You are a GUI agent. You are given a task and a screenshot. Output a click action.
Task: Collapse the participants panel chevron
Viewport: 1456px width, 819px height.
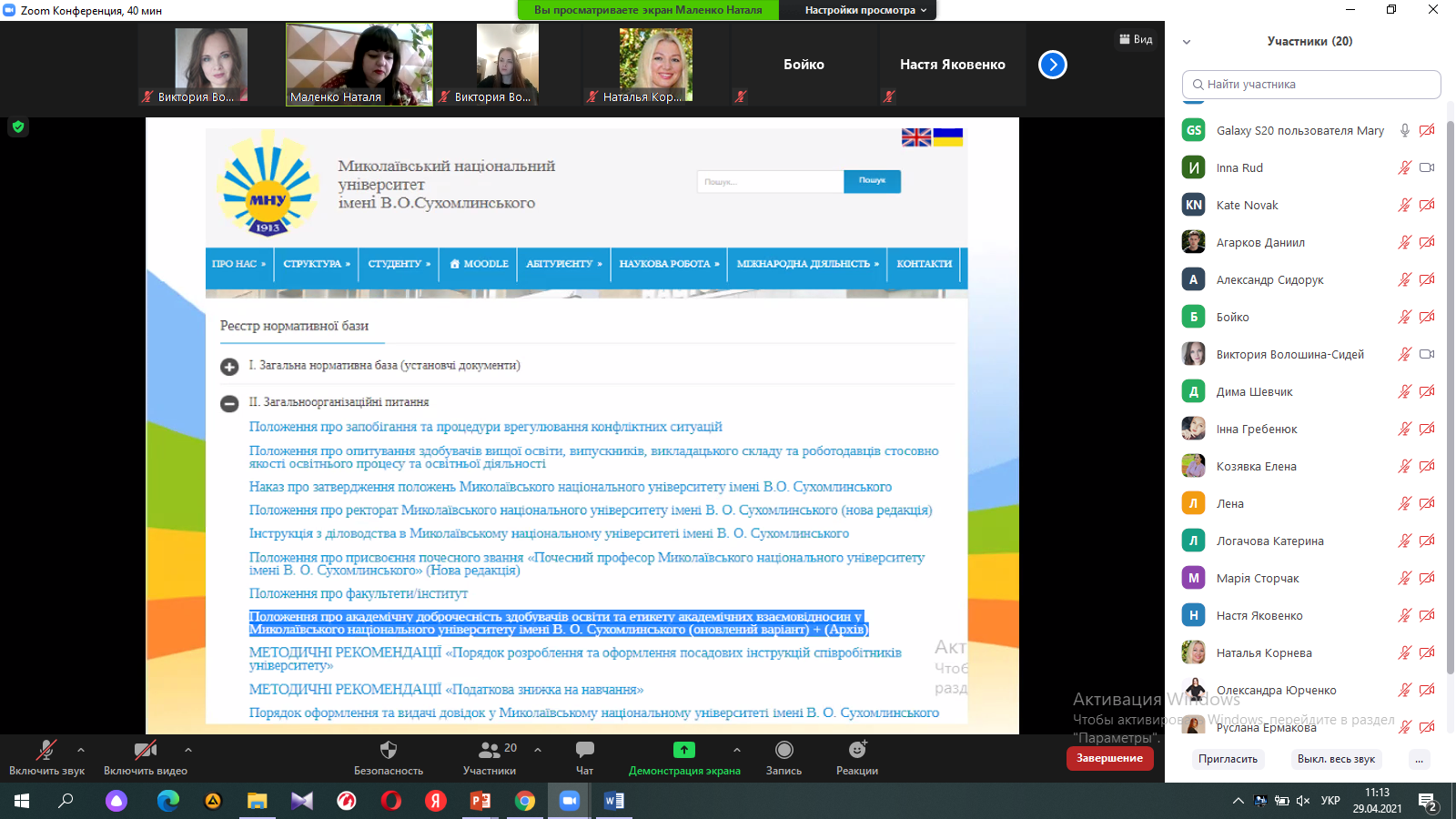pyautogui.click(x=1187, y=42)
